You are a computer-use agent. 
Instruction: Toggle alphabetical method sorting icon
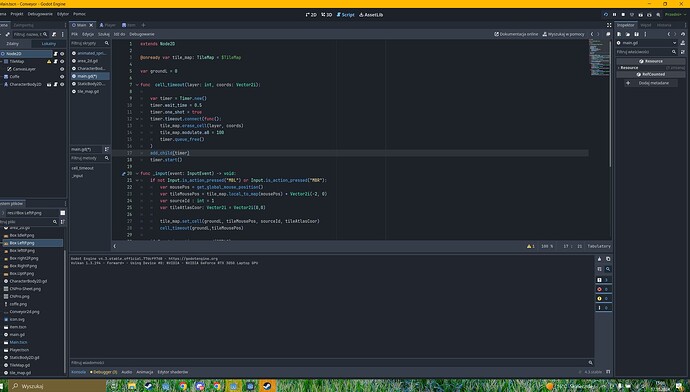pyautogui.click(x=106, y=149)
